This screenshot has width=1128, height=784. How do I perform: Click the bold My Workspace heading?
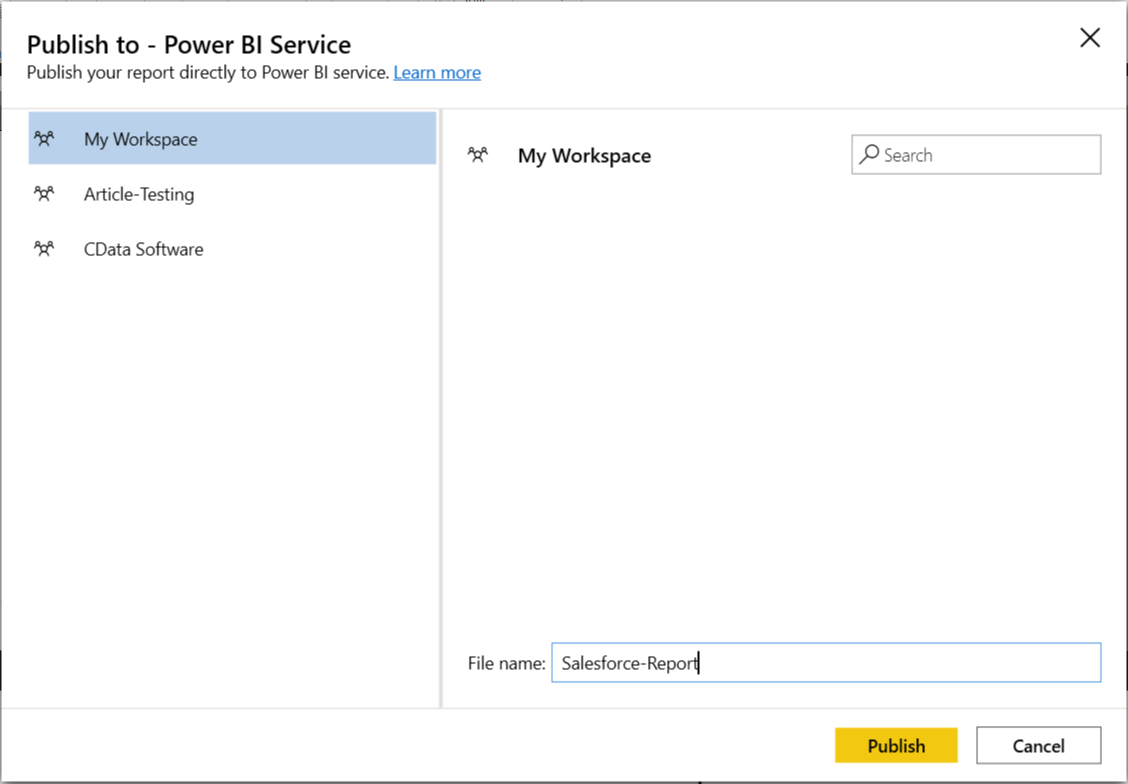point(584,156)
